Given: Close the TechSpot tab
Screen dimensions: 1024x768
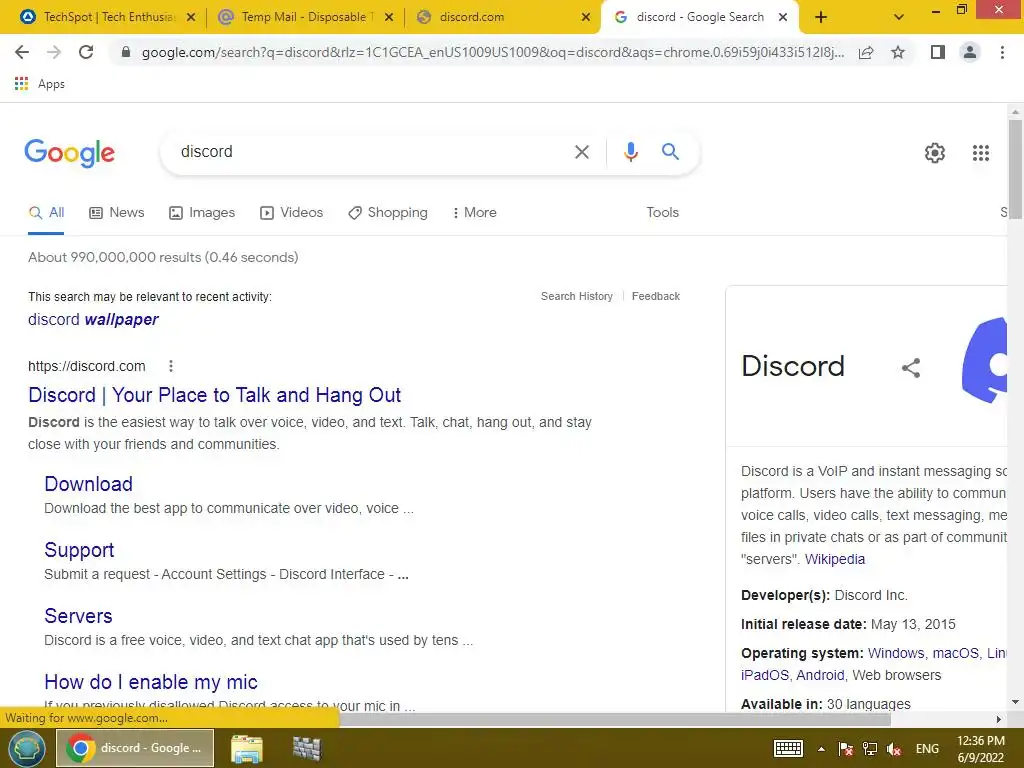Looking at the screenshot, I should (191, 17).
